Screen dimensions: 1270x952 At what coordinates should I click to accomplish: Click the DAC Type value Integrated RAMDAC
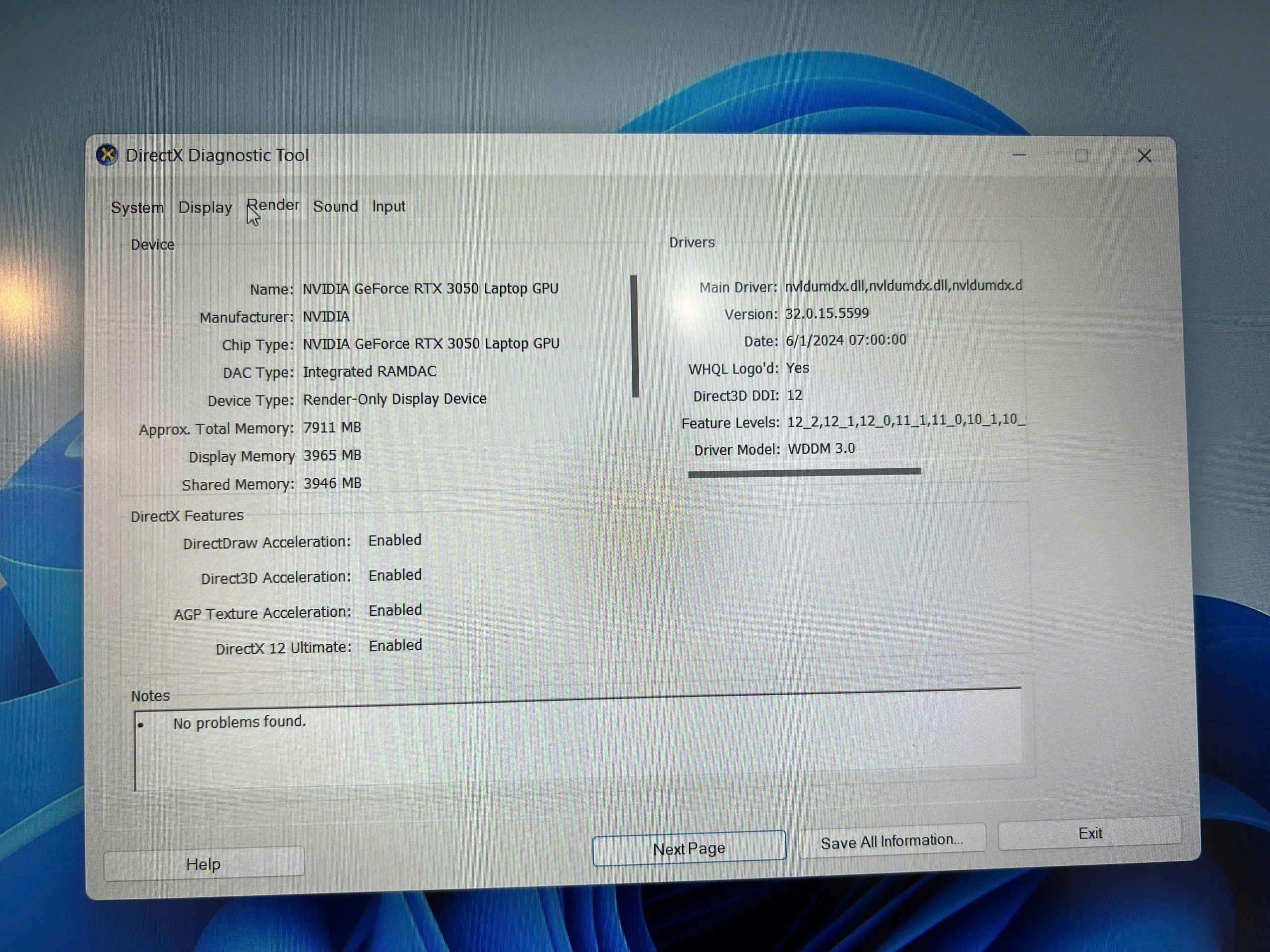point(370,371)
